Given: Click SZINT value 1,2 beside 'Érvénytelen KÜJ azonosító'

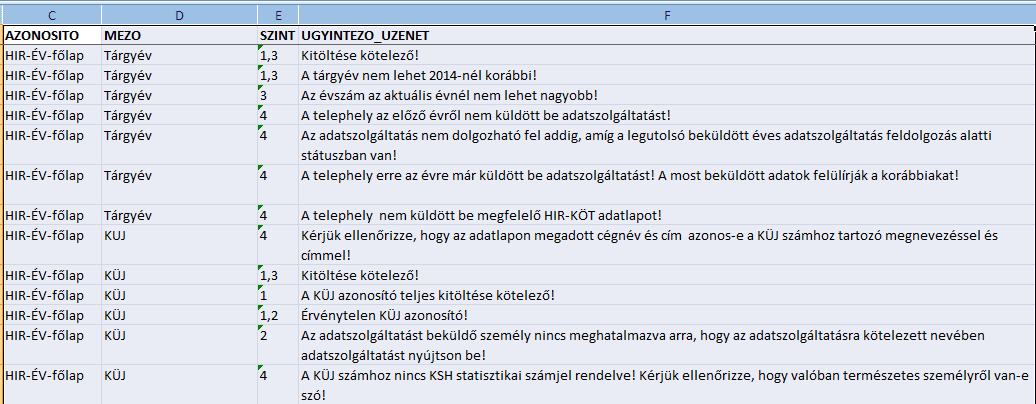Looking at the screenshot, I should coord(278,315).
